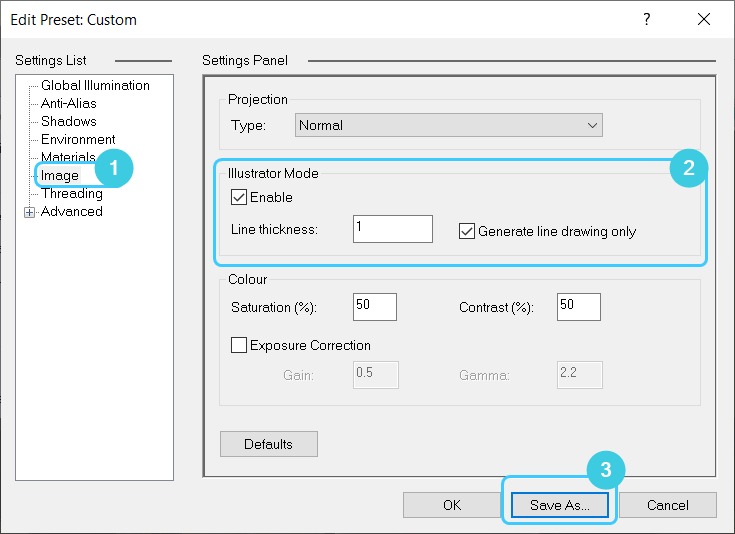Select Environment in the settings tree
Viewport: 735px width, 534px height.
coord(78,139)
